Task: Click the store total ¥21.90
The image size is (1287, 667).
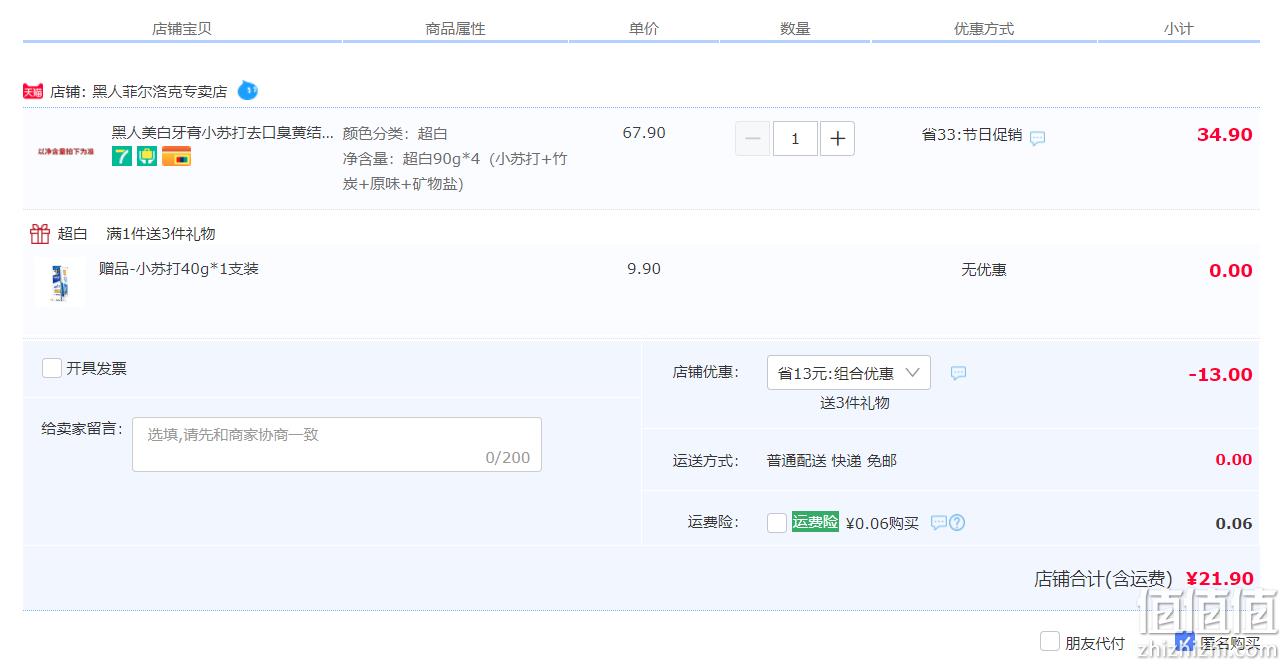Action: [1220, 579]
